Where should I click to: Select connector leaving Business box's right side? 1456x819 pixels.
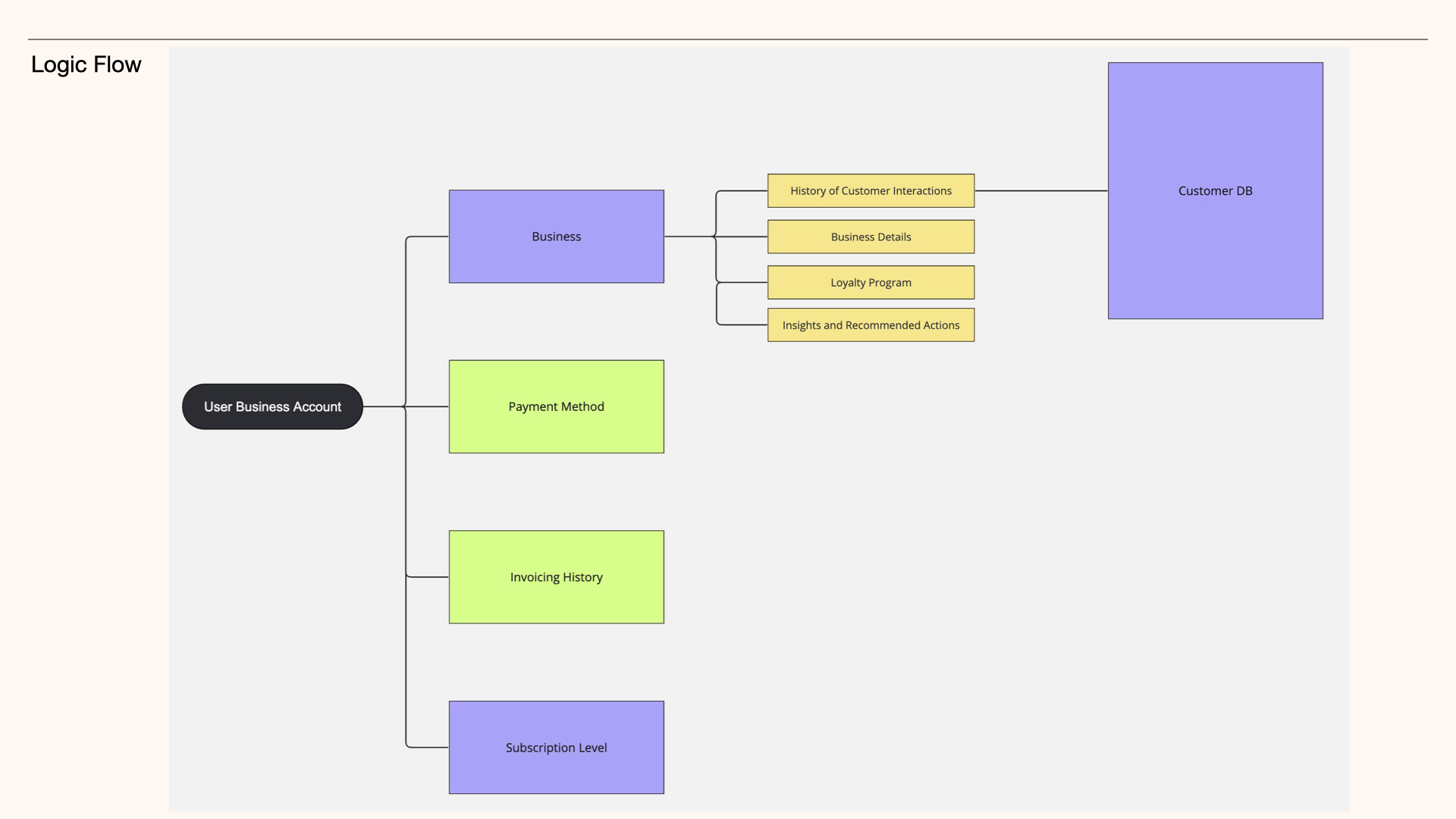(689, 237)
